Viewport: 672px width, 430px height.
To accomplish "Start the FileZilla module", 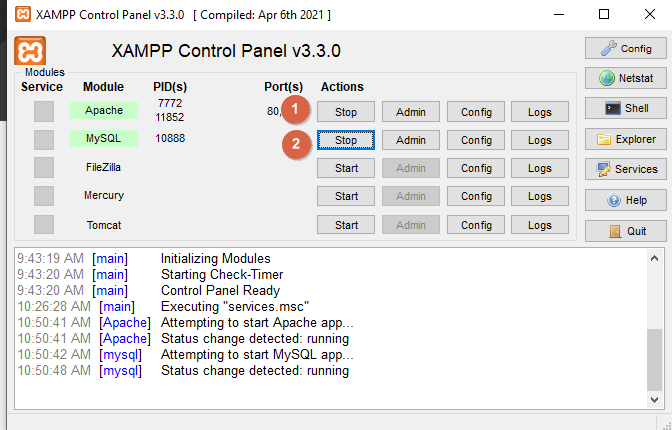I will pyautogui.click(x=346, y=168).
